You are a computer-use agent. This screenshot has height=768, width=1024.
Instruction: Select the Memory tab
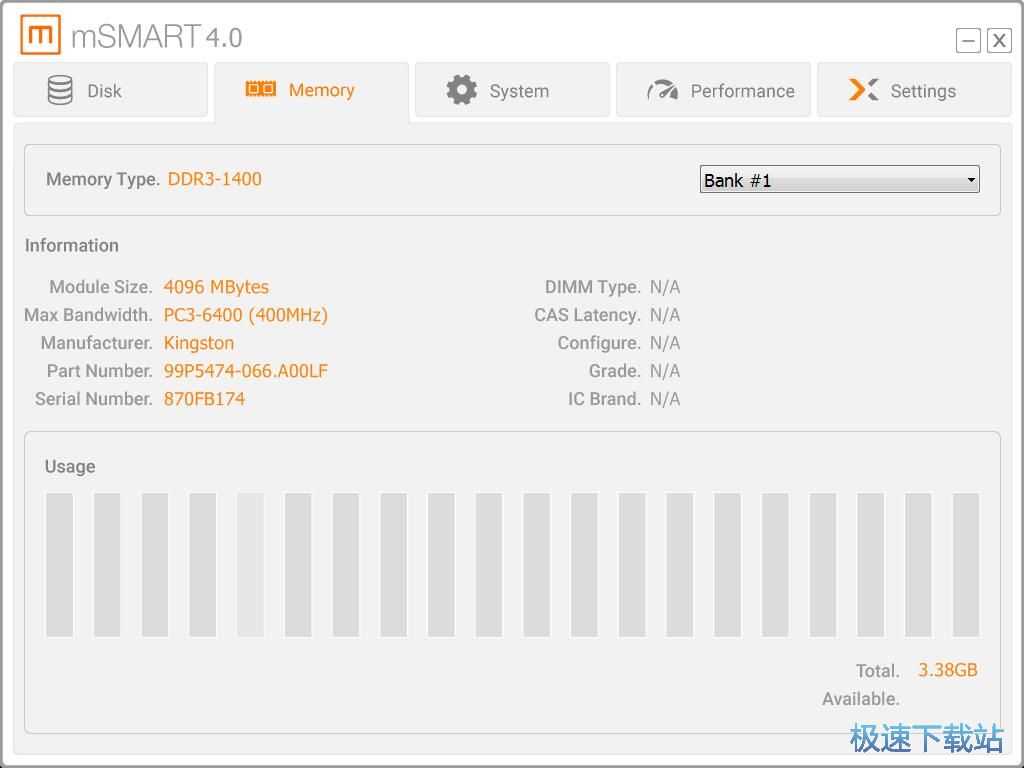310,90
